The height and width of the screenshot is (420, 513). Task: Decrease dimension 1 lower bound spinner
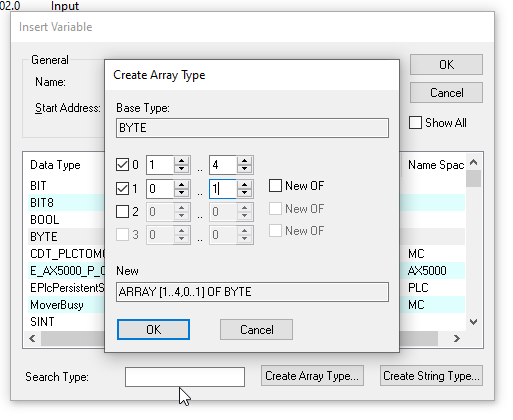182,193
